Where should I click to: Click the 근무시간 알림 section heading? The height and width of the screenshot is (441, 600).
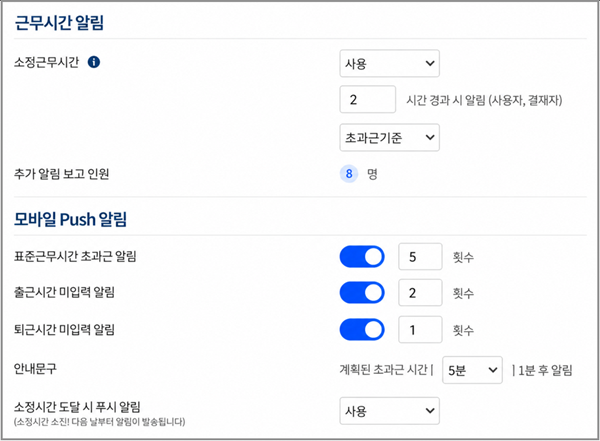59,22
